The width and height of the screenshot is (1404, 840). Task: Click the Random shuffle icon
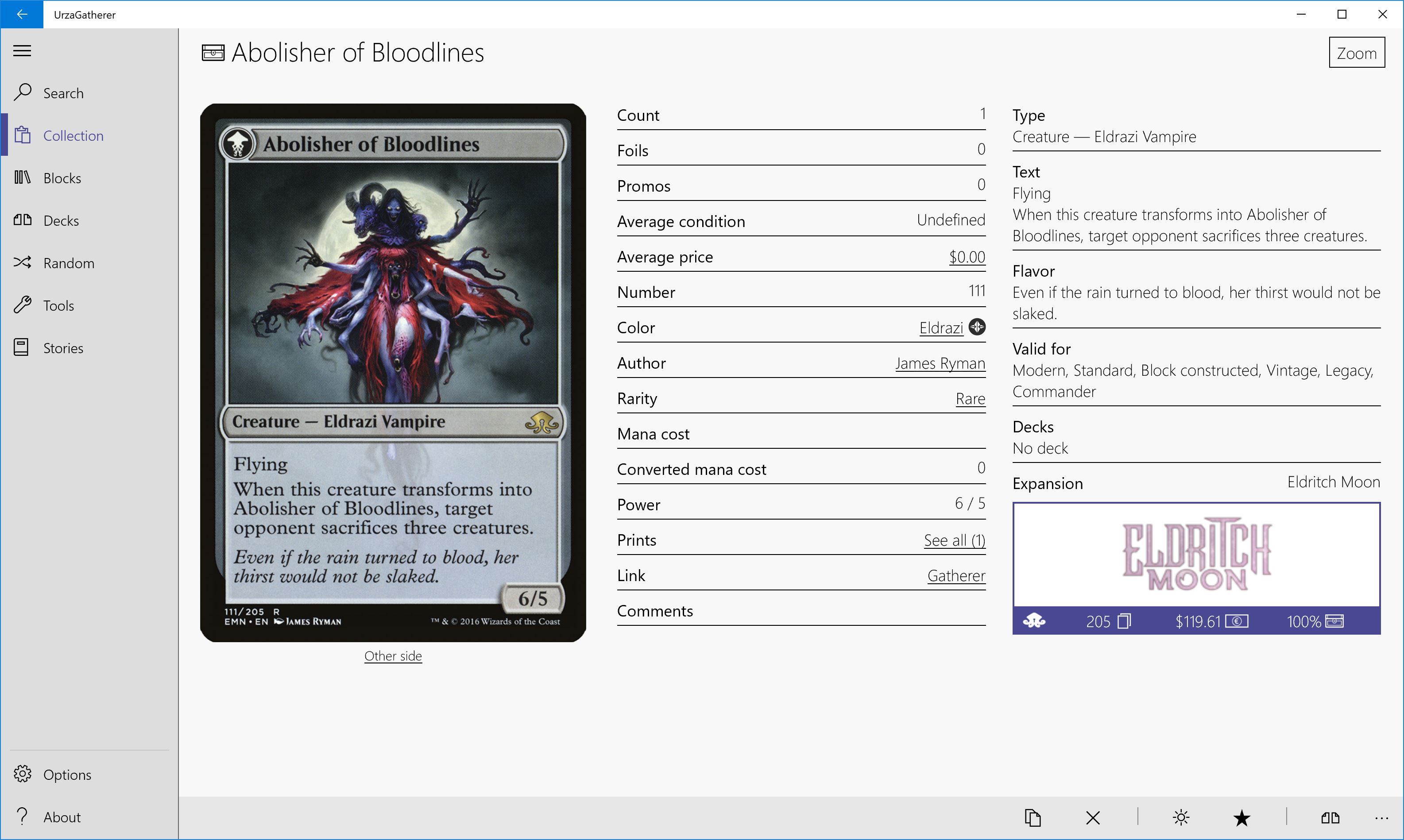coord(22,262)
